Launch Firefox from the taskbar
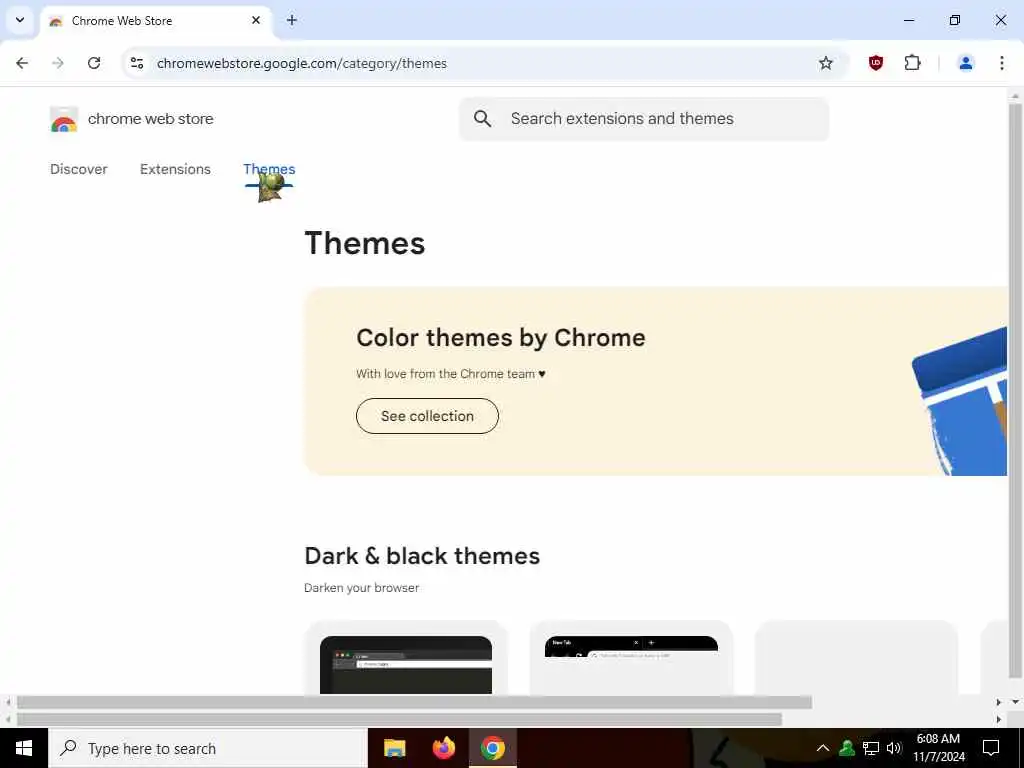The width and height of the screenshot is (1024, 768). [444, 748]
